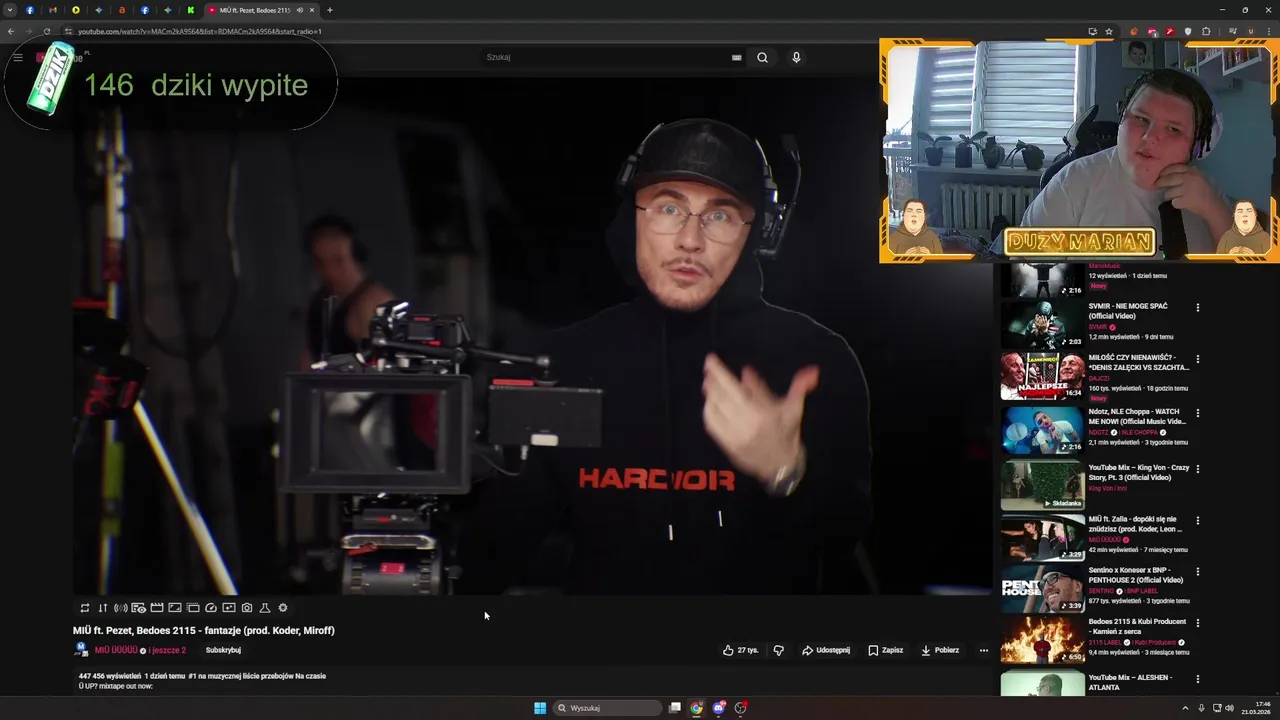The height and width of the screenshot is (720, 1280).
Task: Open the on-screen keyboard icon in search box
Action: coord(737,57)
